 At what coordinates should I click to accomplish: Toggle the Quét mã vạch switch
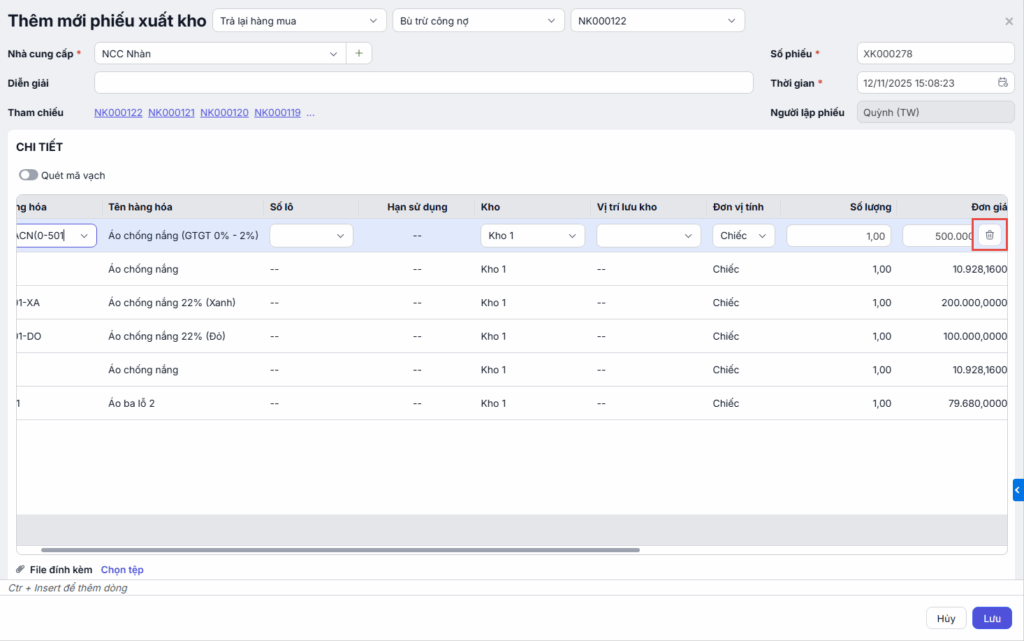click(28, 175)
